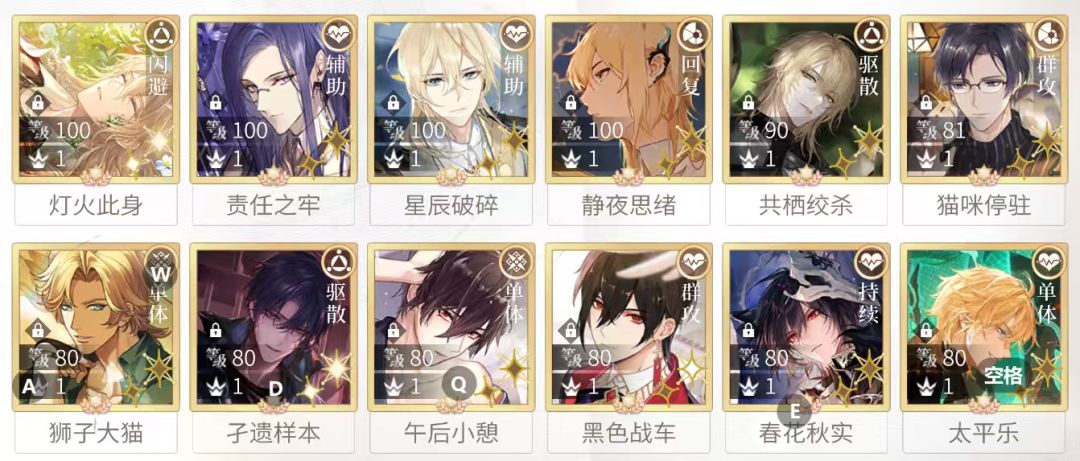Viewport: 1080px width, 461px height.
Task: Open the 黑色战车 card name label
Action: point(629,432)
